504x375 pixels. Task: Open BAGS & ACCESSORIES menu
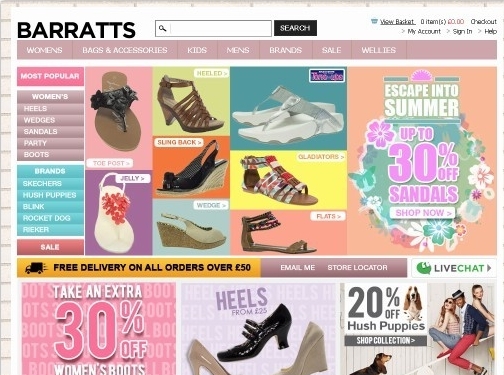tap(125, 50)
